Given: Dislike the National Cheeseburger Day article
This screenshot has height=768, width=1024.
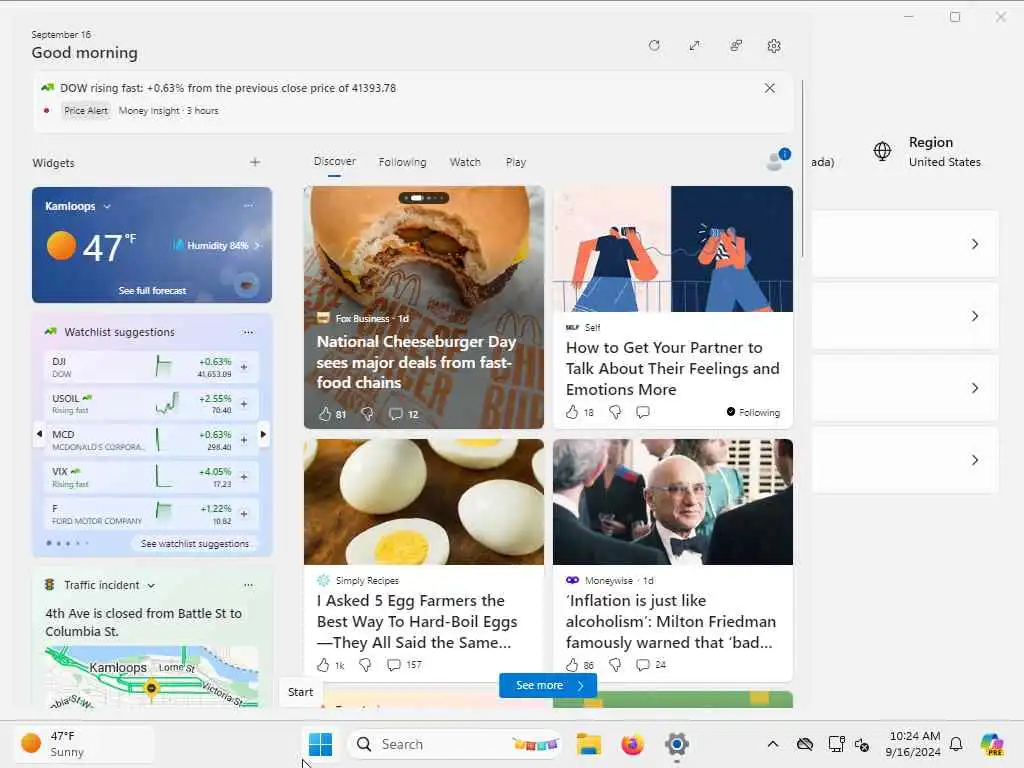Looking at the screenshot, I should pyautogui.click(x=368, y=413).
